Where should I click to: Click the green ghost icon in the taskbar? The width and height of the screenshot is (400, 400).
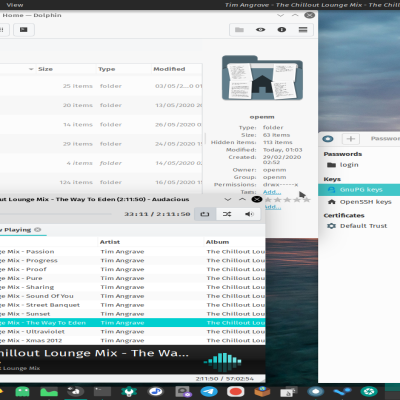pos(22,392)
